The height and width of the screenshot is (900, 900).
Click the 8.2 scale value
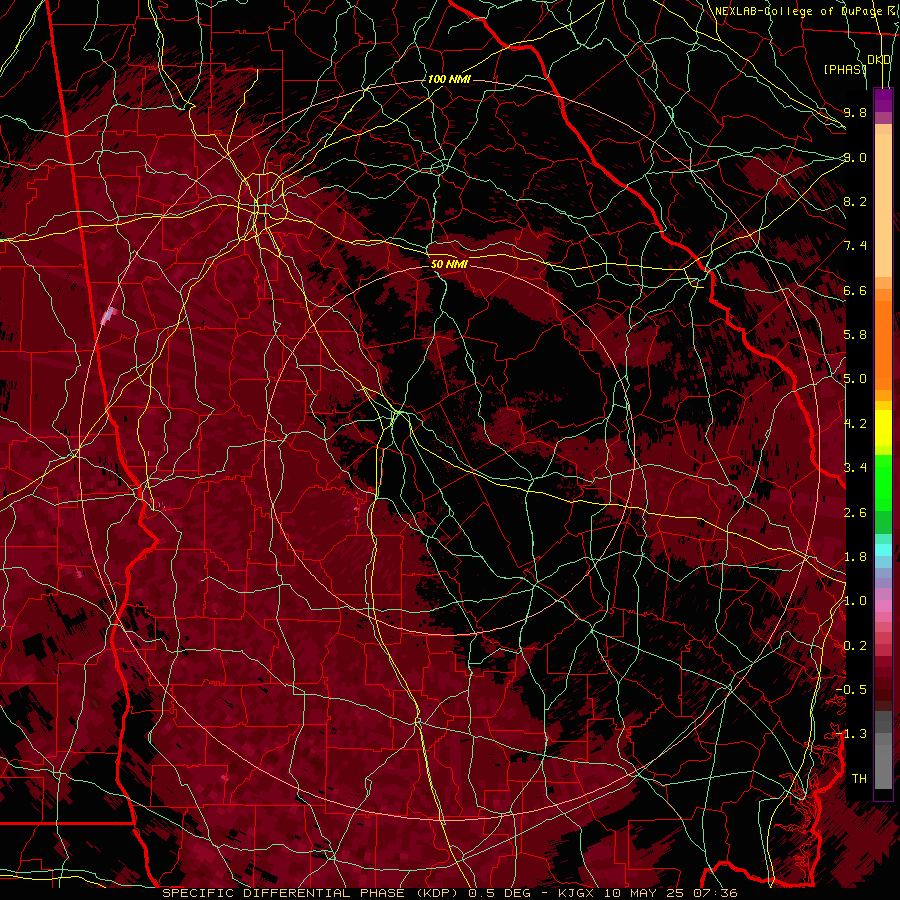tap(855, 201)
